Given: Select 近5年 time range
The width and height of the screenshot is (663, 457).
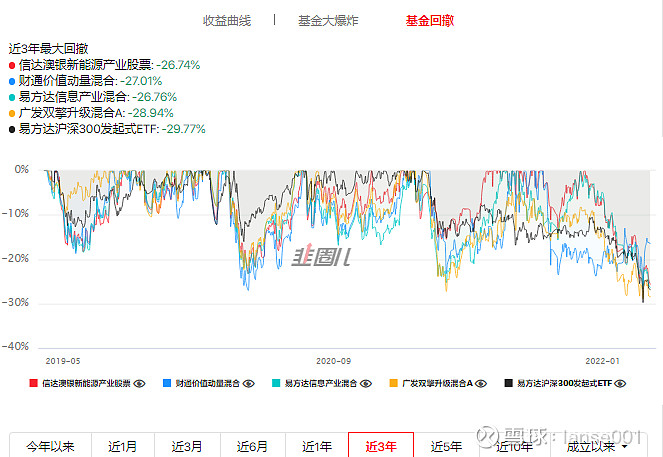Looking at the screenshot, I should [x=446, y=446].
